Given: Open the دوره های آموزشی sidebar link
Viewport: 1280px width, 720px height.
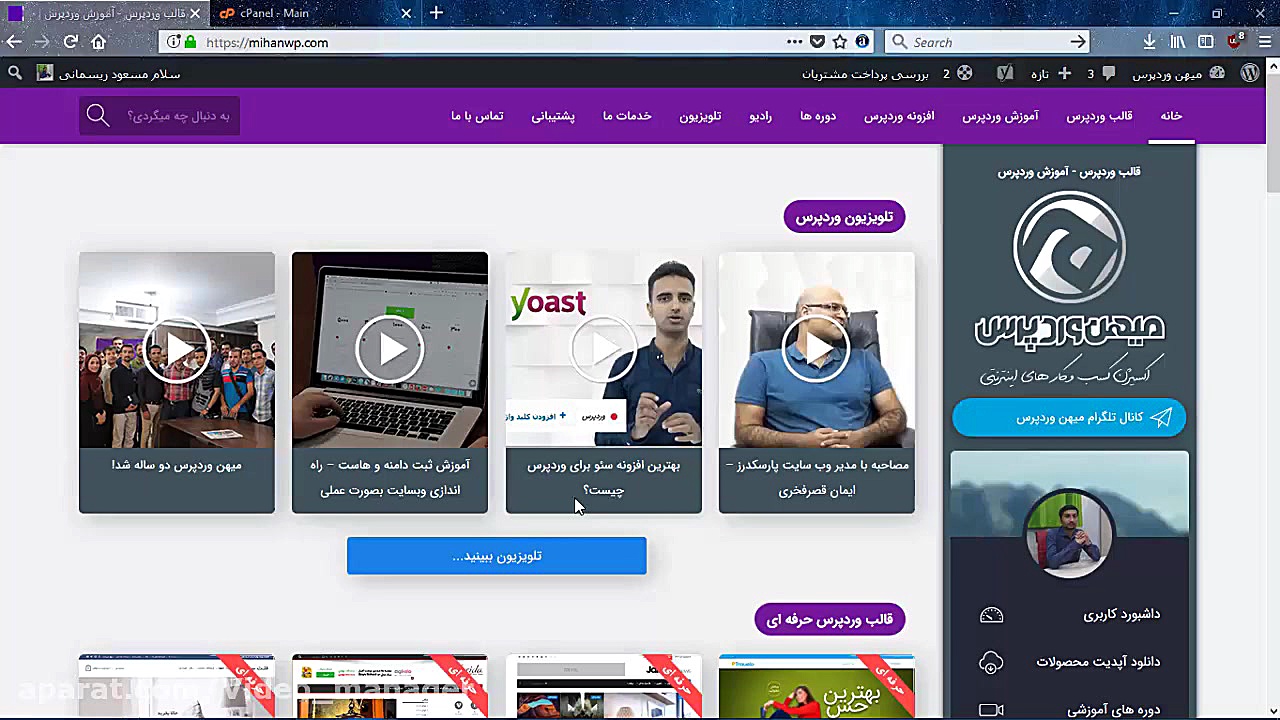Looking at the screenshot, I should point(1114,710).
